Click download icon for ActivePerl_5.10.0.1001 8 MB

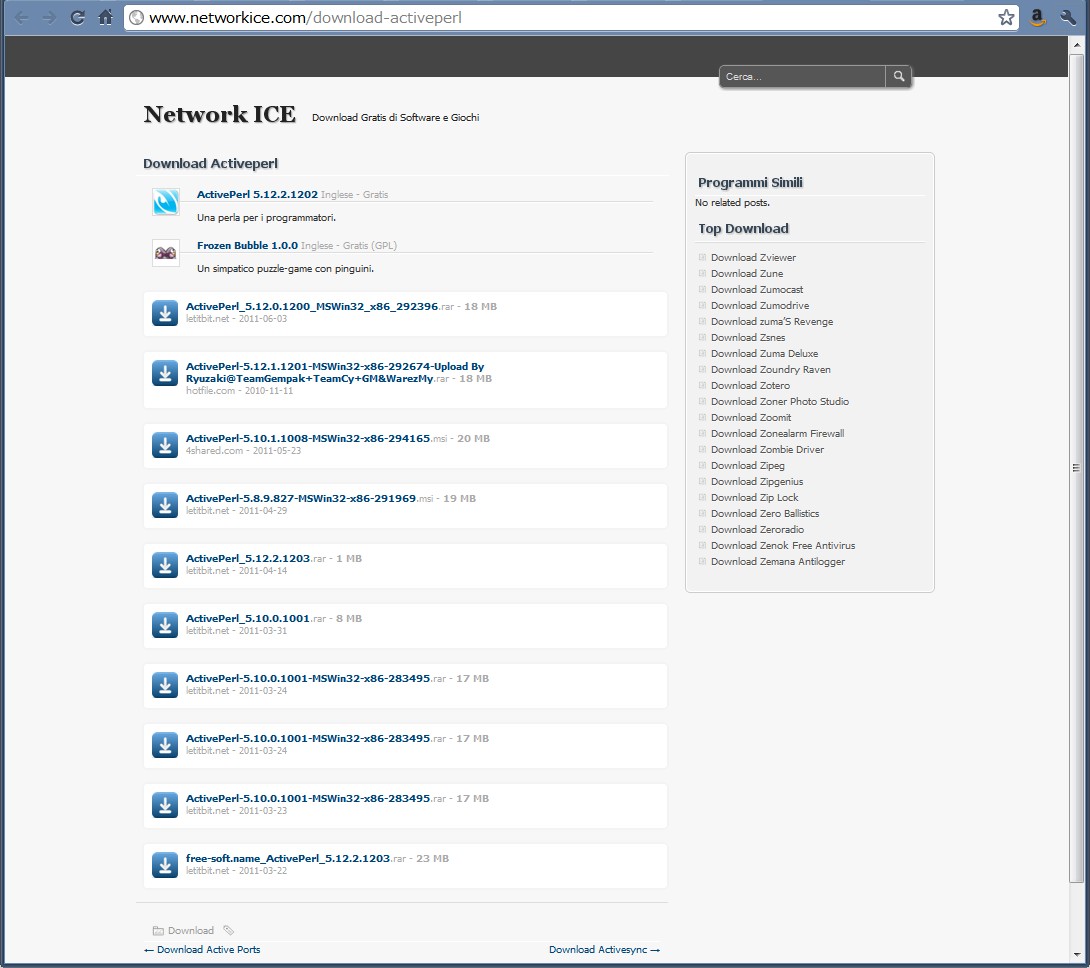pos(165,625)
